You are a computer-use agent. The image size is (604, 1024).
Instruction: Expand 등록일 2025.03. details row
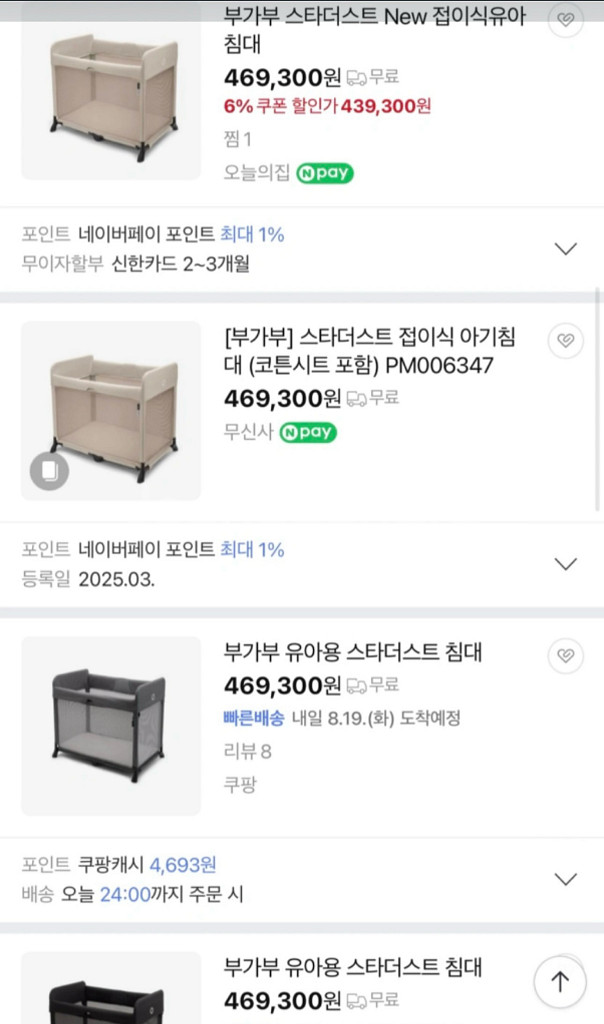(x=566, y=564)
